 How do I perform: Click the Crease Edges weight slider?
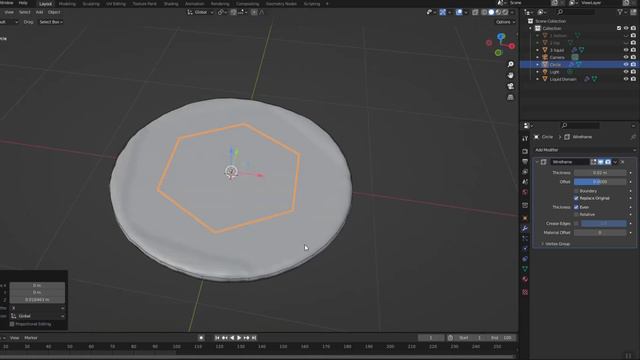point(603,224)
